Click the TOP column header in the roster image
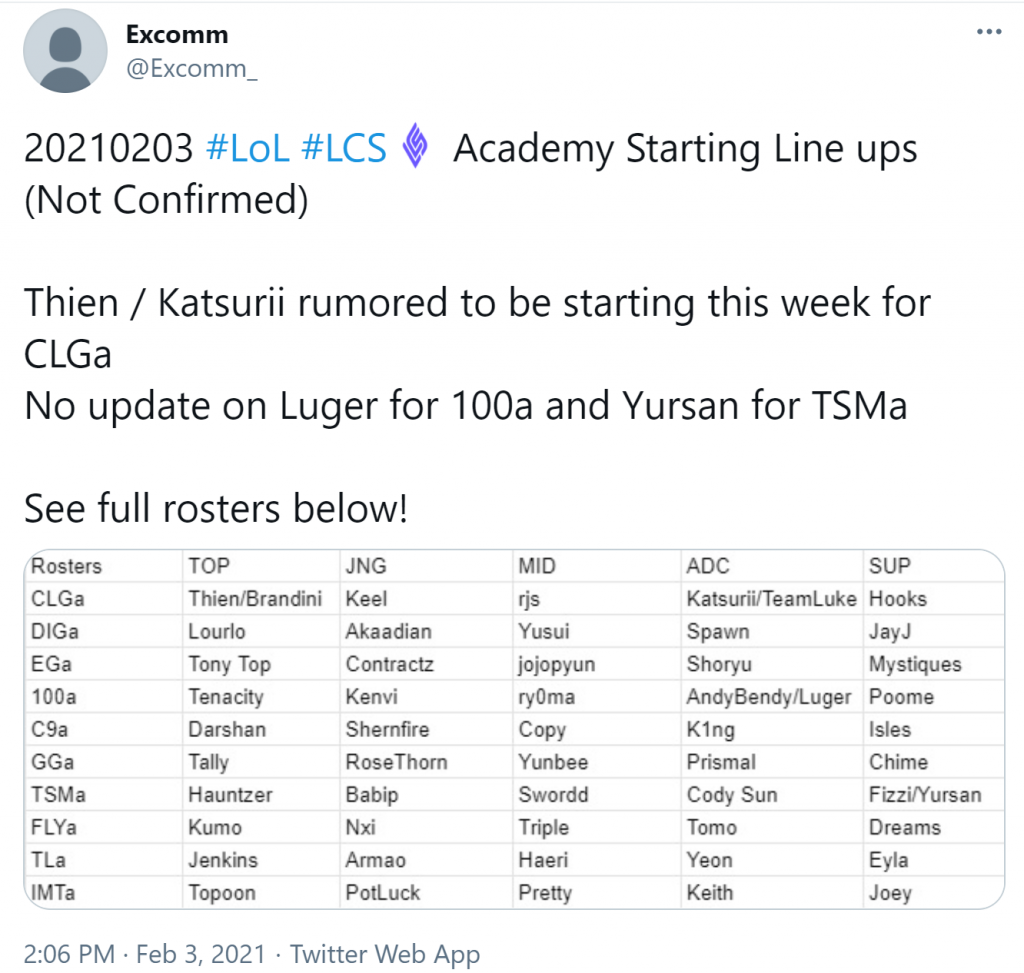The width and height of the screenshot is (1024, 973). [x=209, y=566]
